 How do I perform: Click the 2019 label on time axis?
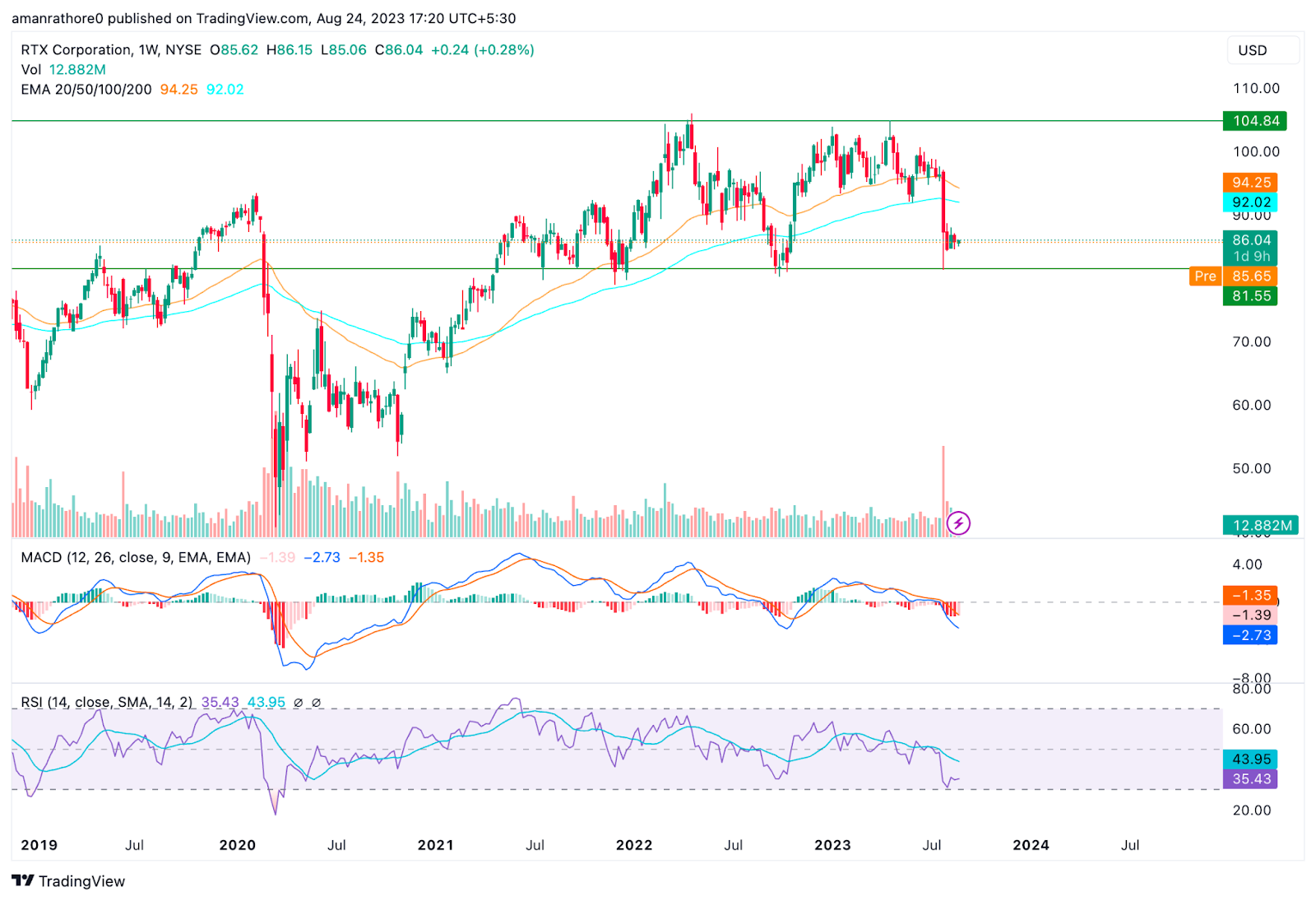(x=39, y=845)
